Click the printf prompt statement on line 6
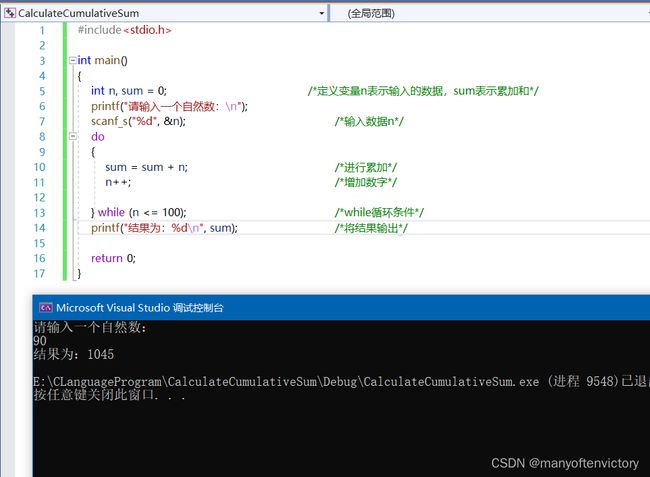The height and width of the screenshot is (477, 650). (169, 106)
